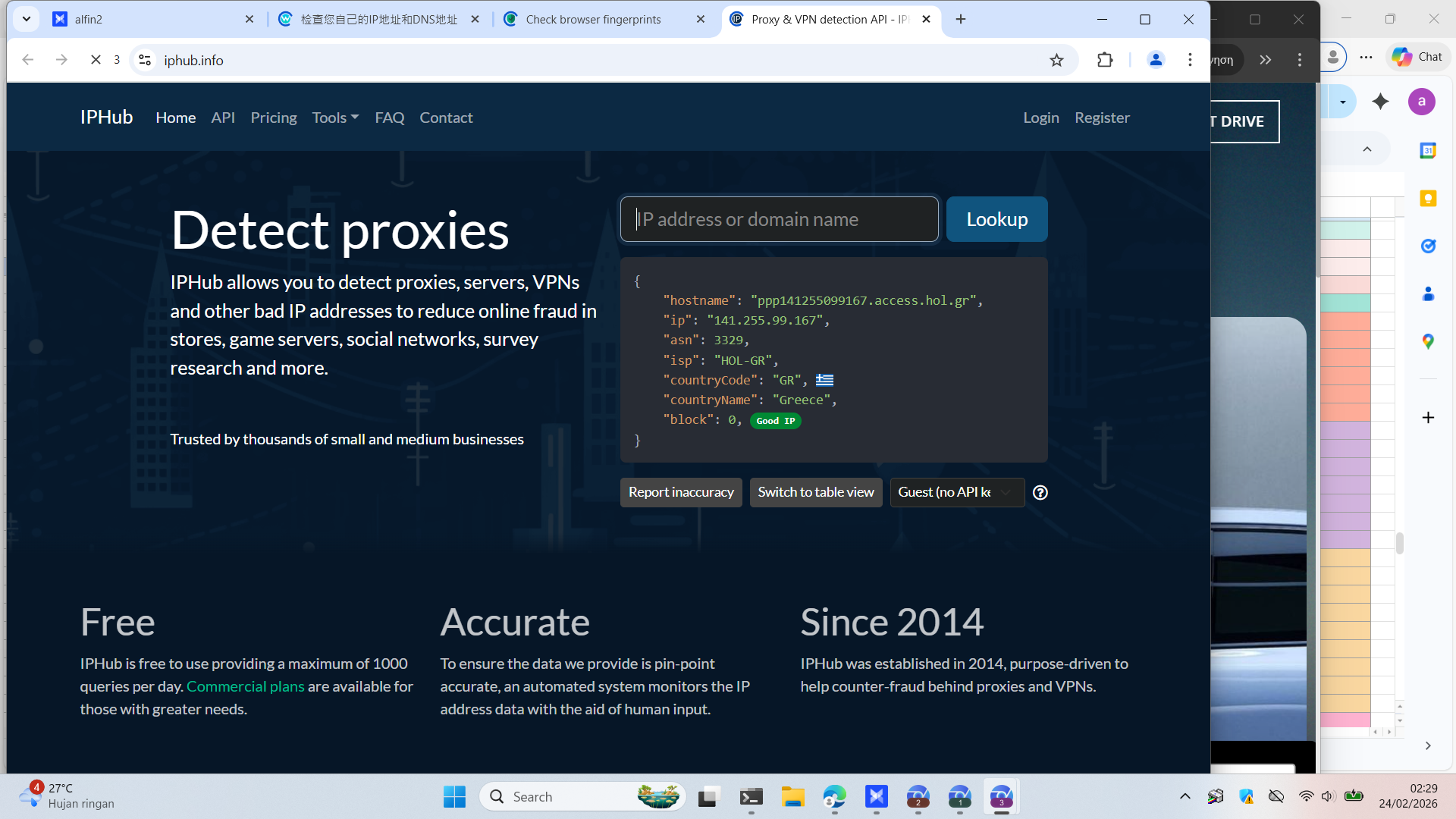The width and height of the screenshot is (1456, 819).
Task: Follow the Commercial plans link
Action: click(245, 686)
